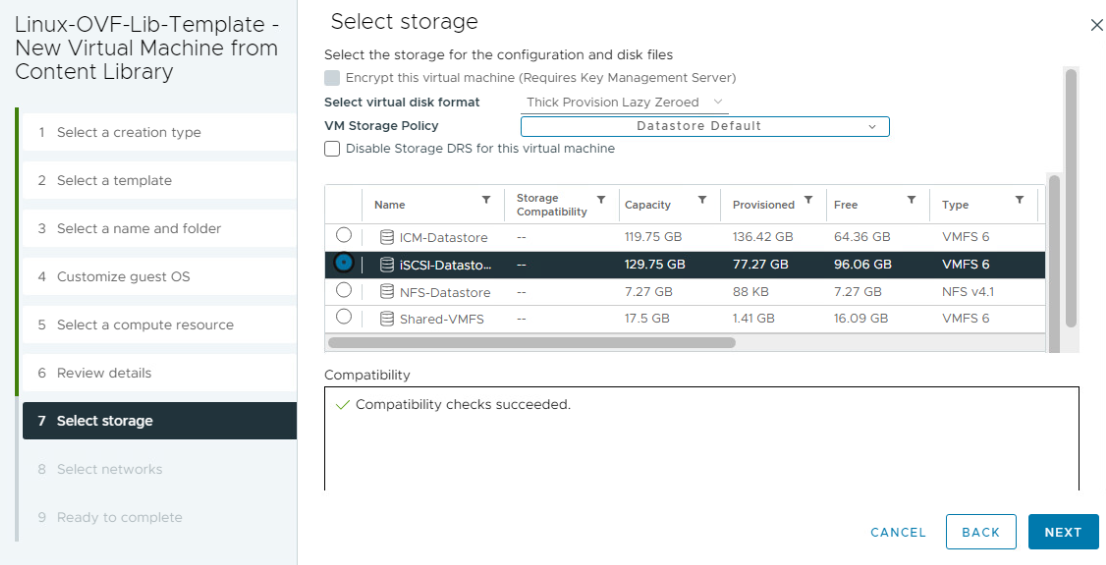Click the filter icon in Provisioned column

coord(808,200)
